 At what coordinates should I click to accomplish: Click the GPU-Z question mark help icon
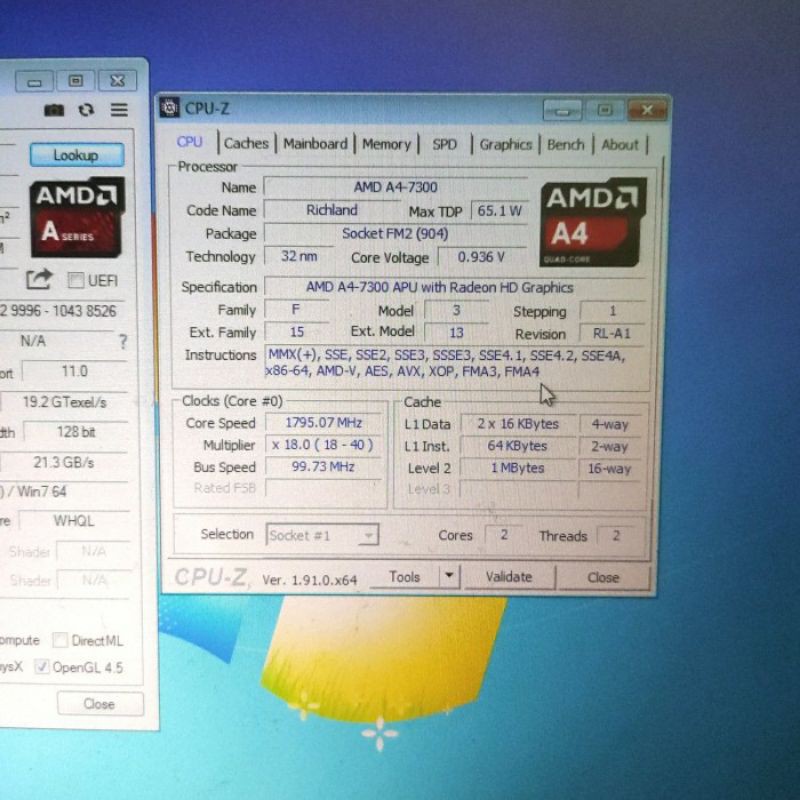click(122, 341)
